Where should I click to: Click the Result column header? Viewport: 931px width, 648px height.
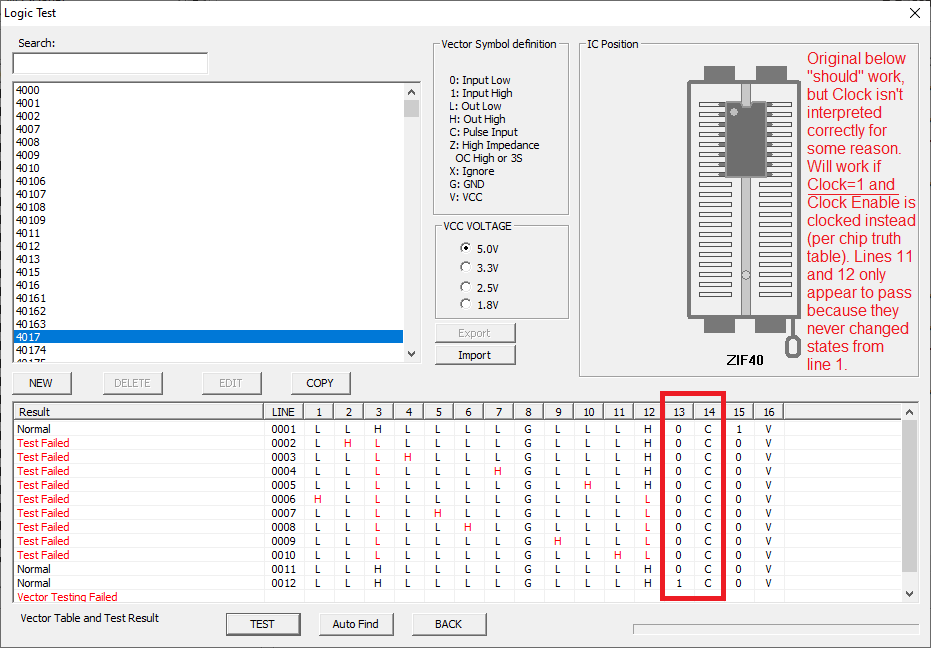tap(138, 412)
